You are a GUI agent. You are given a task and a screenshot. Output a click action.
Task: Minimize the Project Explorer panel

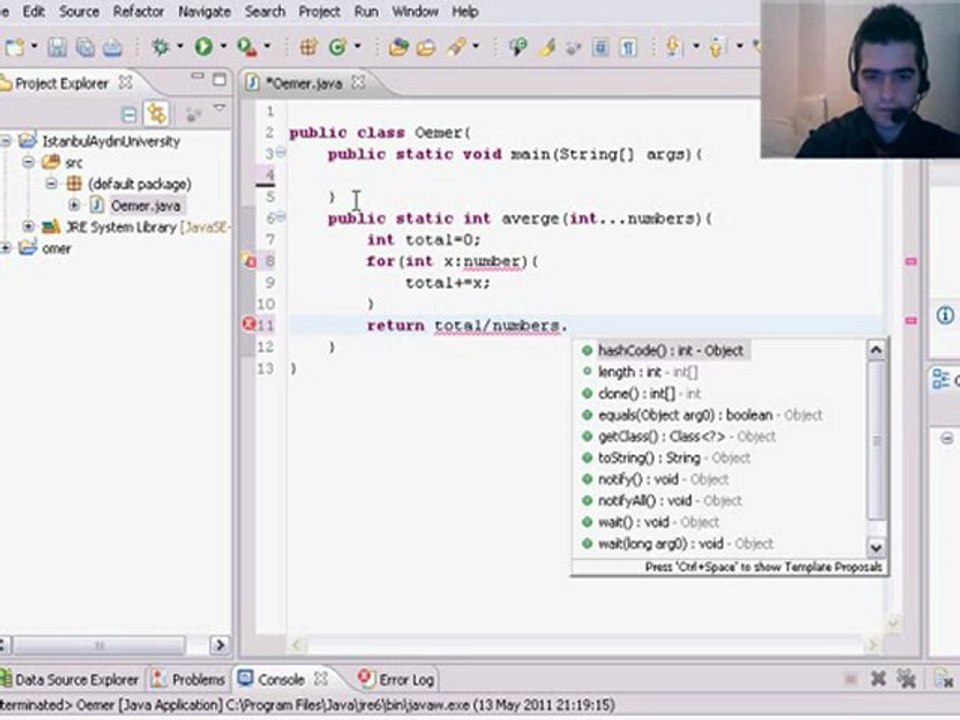tap(197, 78)
